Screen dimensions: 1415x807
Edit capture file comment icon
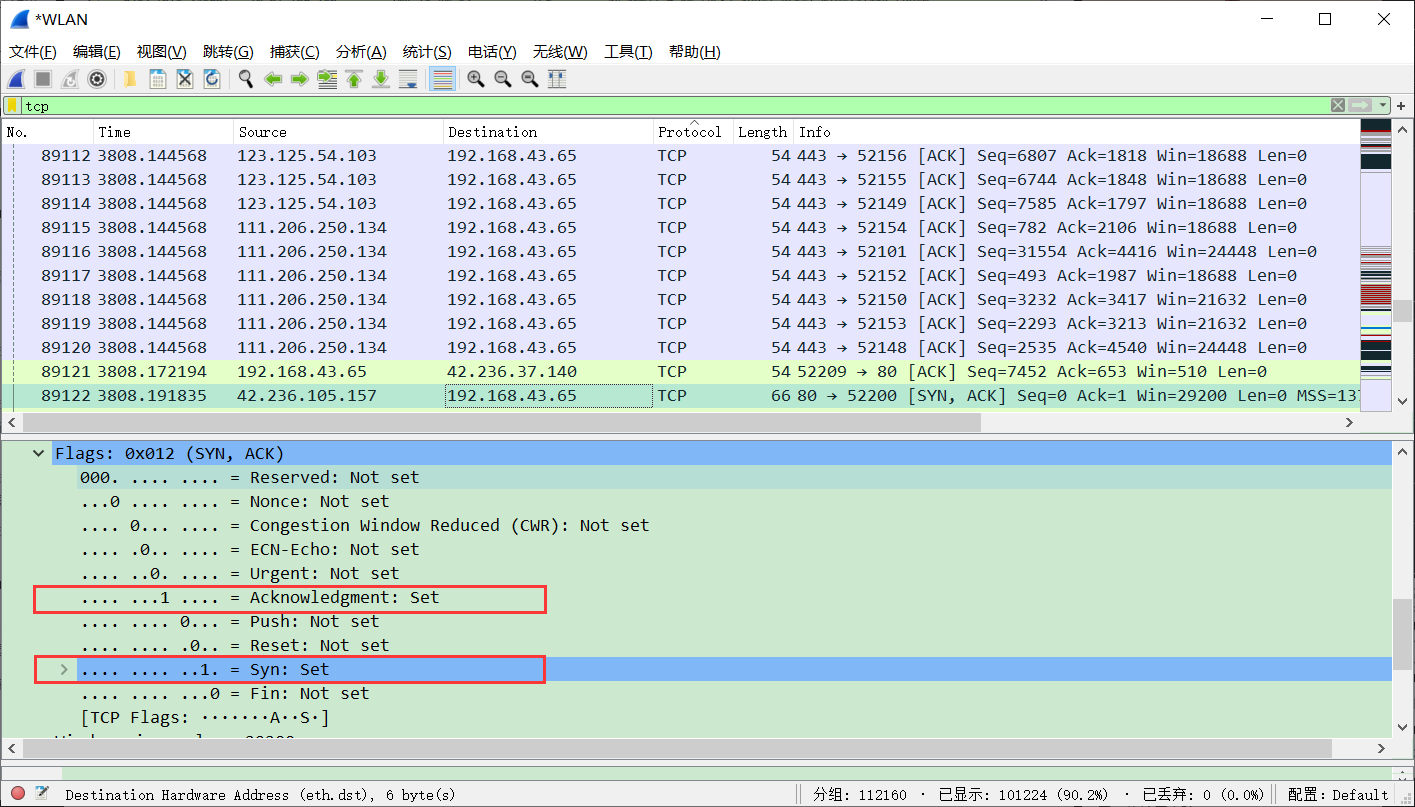point(42,794)
